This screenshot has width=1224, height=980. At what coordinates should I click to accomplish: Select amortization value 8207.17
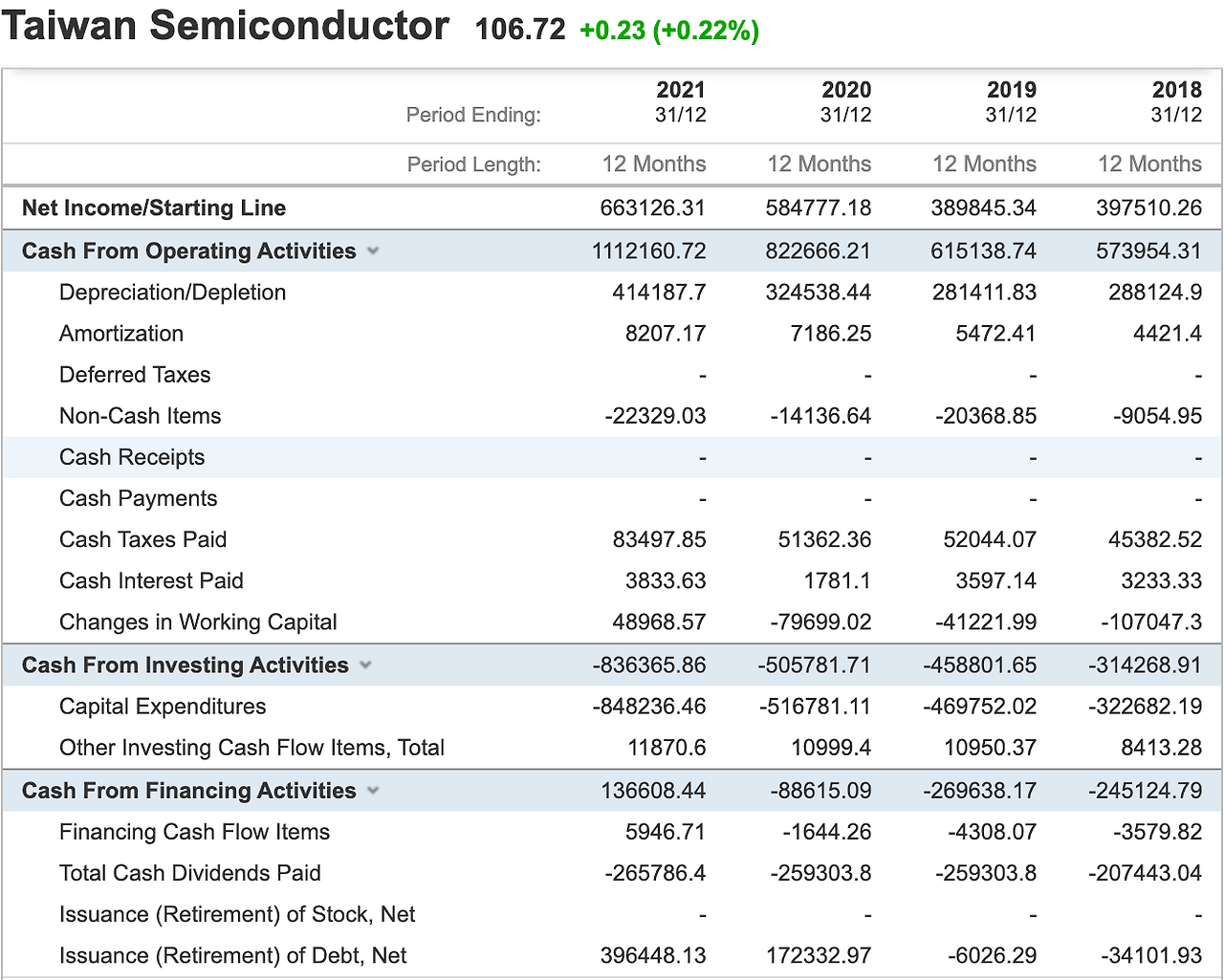click(666, 334)
